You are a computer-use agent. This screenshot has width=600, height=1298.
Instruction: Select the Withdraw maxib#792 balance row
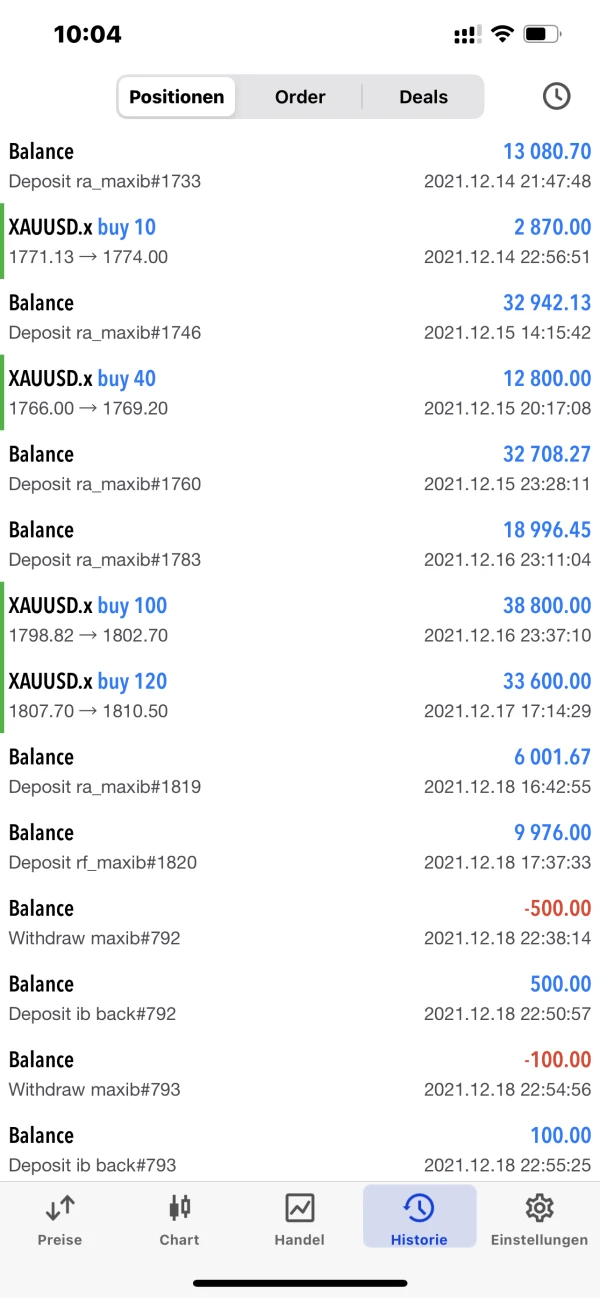(x=300, y=922)
